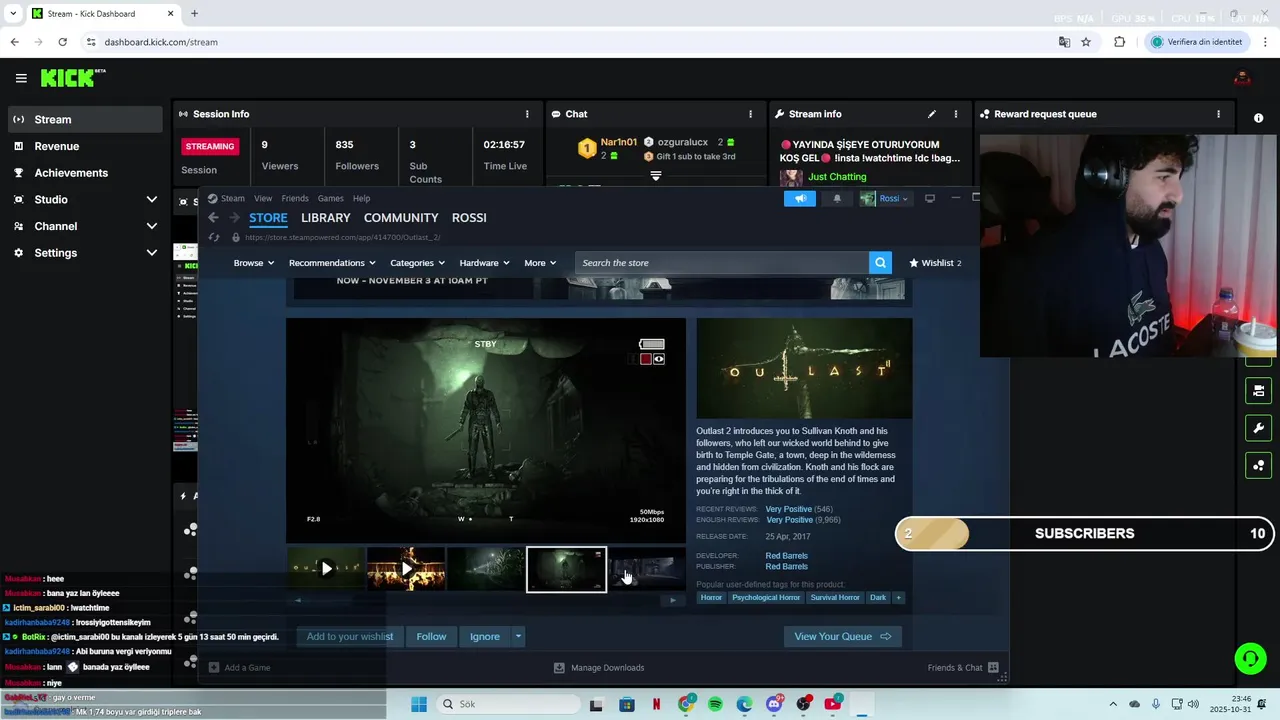Open Steam notifications bell
Image resolution: width=1280 pixels, height=720 pixels.
point(837,198)
